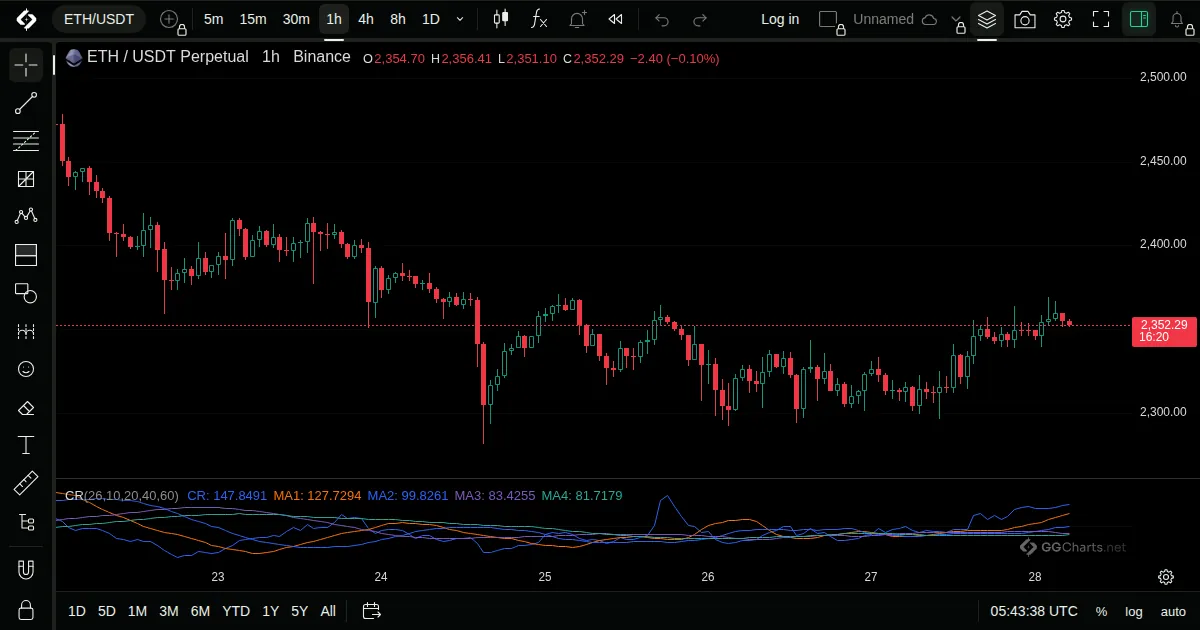1200x630 pixels.
Task: Set range to 5Y
Action: 299,611
